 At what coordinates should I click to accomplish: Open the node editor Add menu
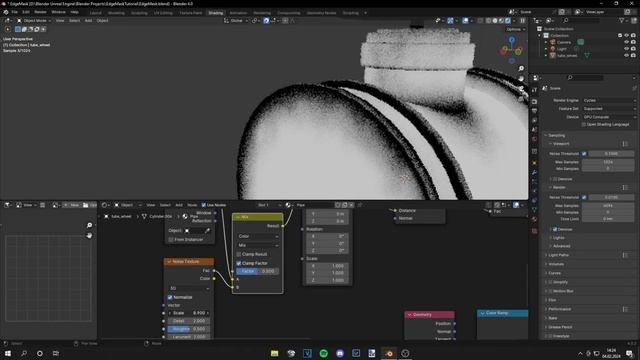coord(179,205)
